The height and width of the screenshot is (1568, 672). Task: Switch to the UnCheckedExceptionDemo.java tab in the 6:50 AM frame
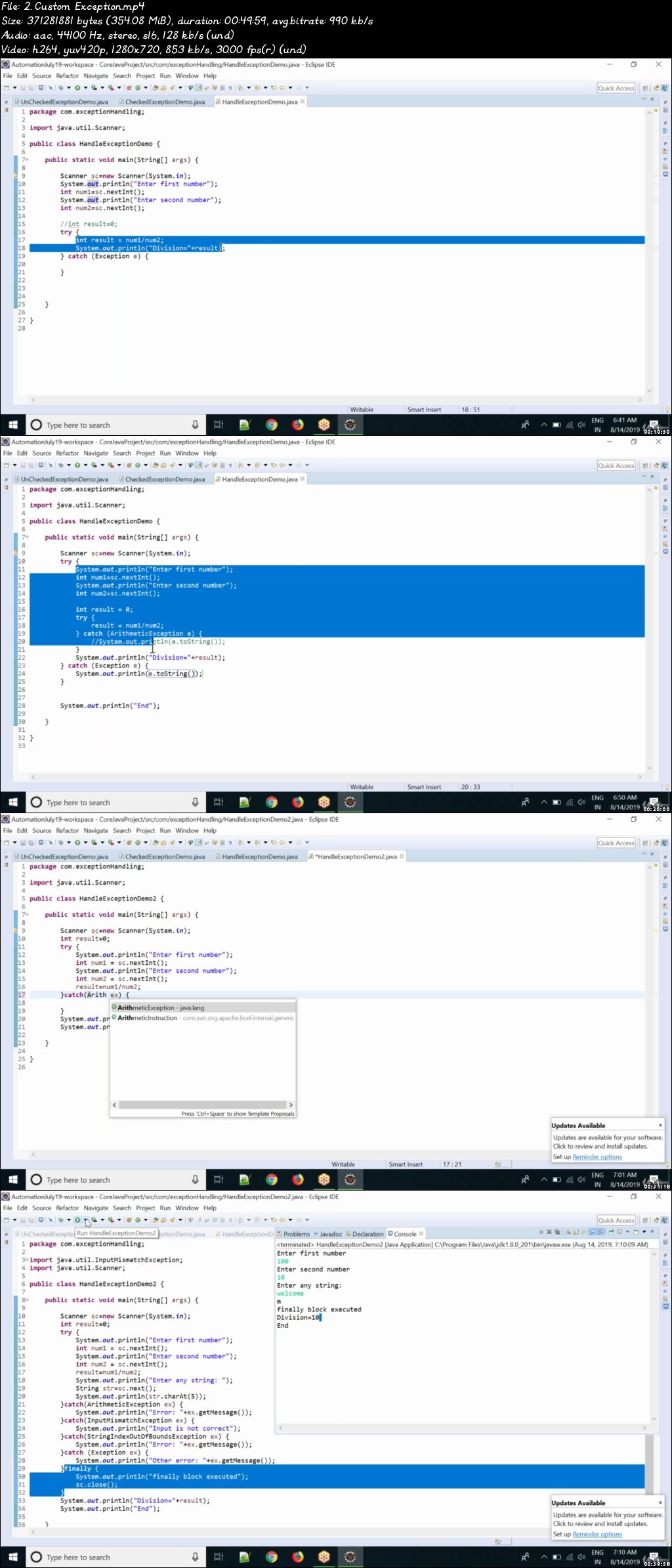click(61, 479)
